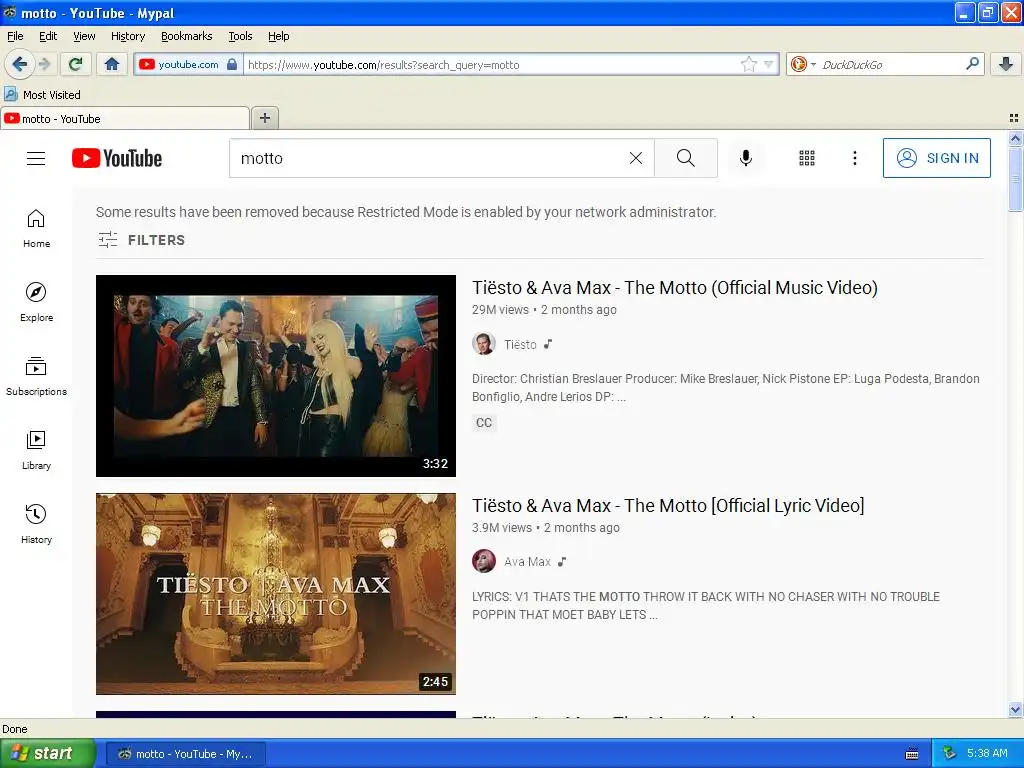Click the Windows Start button
Screen dimensions: 1024x768
48,754
